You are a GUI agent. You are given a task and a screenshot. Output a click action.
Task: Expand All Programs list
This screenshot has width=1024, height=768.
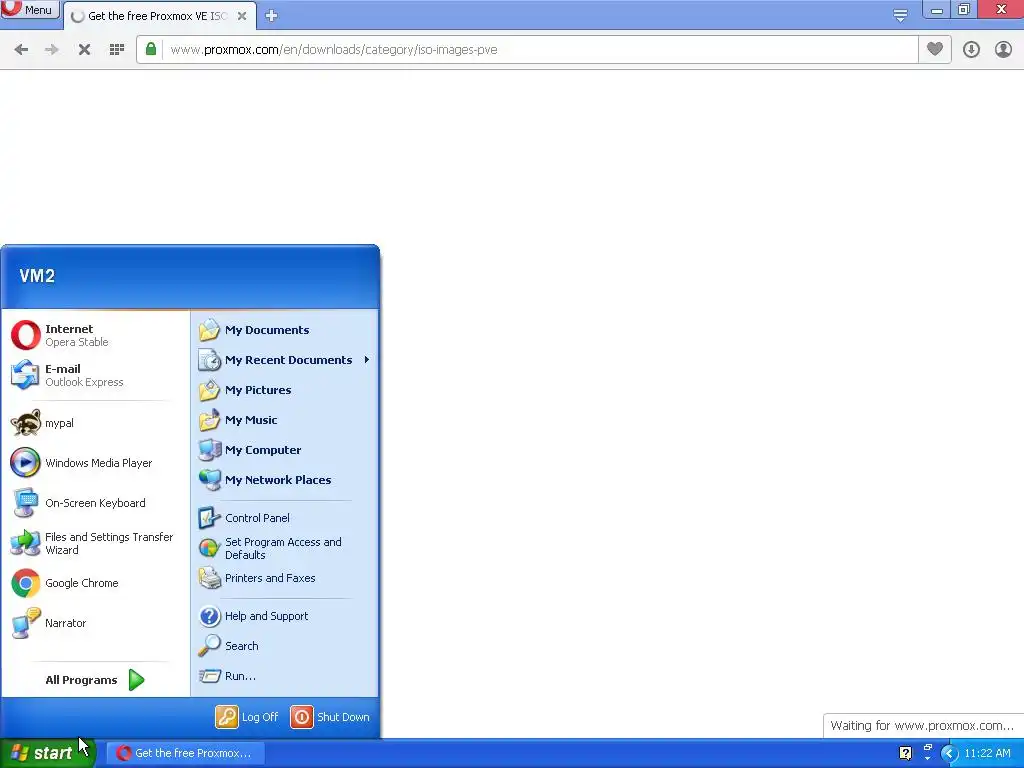coord(95,680)
